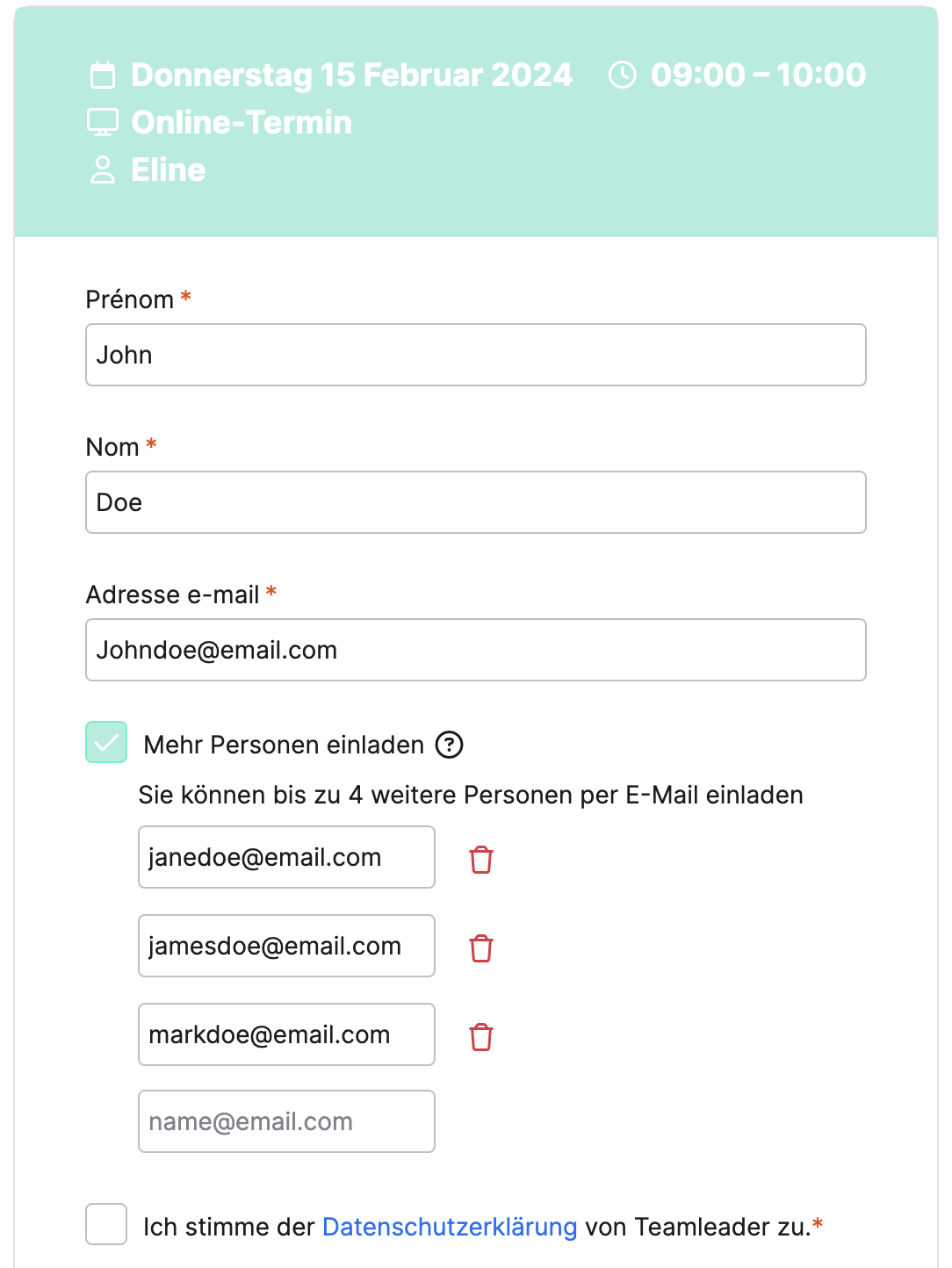Select the Adresse e-mail input field

(x=476, y=650)
